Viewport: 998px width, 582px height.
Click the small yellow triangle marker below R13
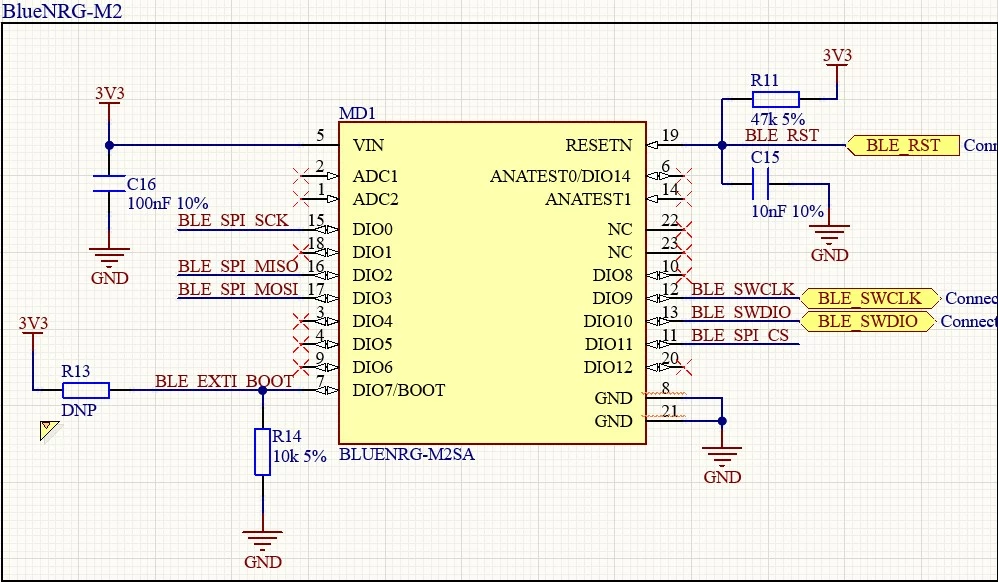point(48,430)
